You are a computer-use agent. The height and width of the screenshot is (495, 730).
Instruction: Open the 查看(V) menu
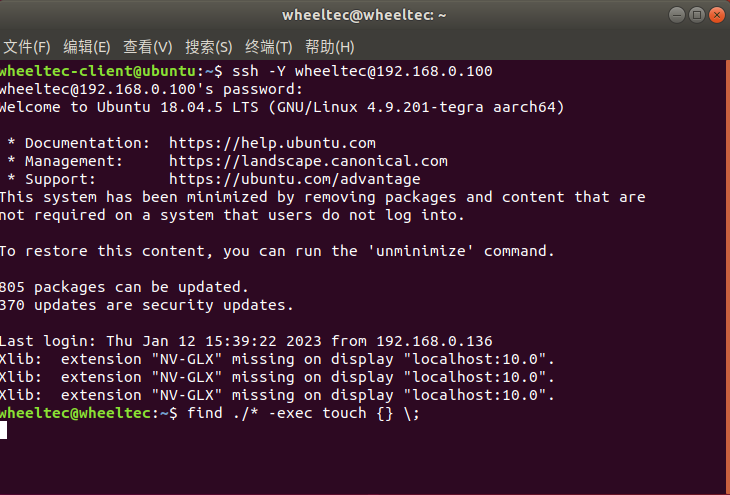pos(148,47)
